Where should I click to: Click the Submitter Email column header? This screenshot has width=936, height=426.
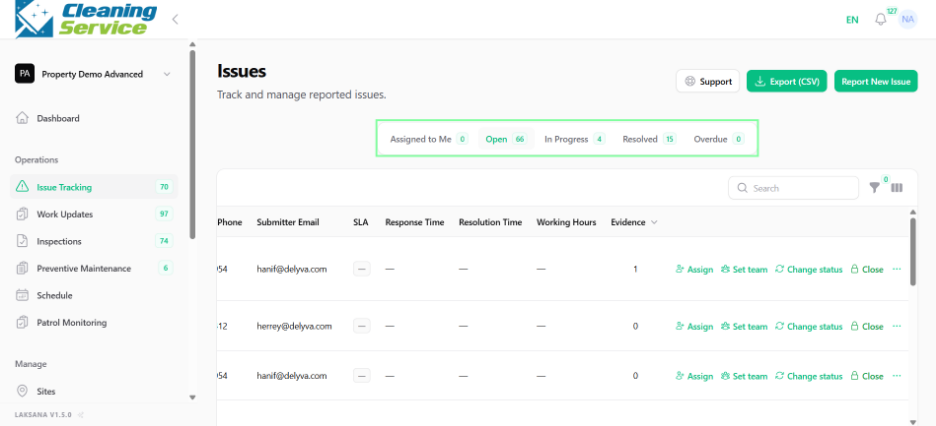tap(288, 222)
